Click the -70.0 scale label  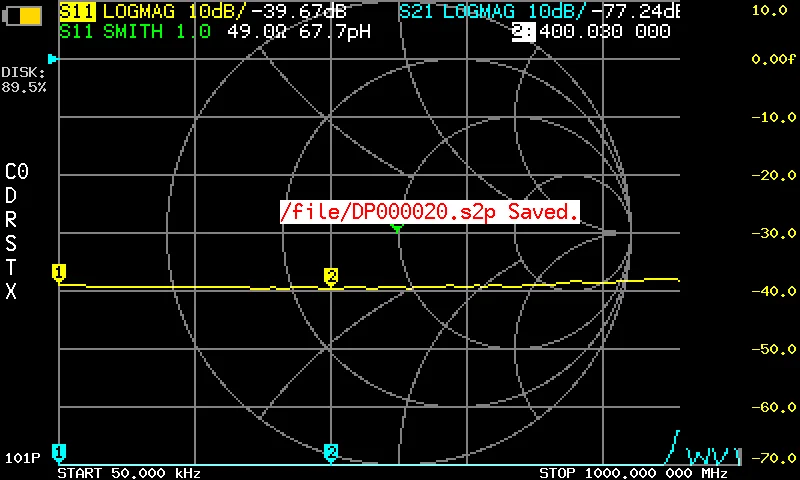[x=773, y=458]
